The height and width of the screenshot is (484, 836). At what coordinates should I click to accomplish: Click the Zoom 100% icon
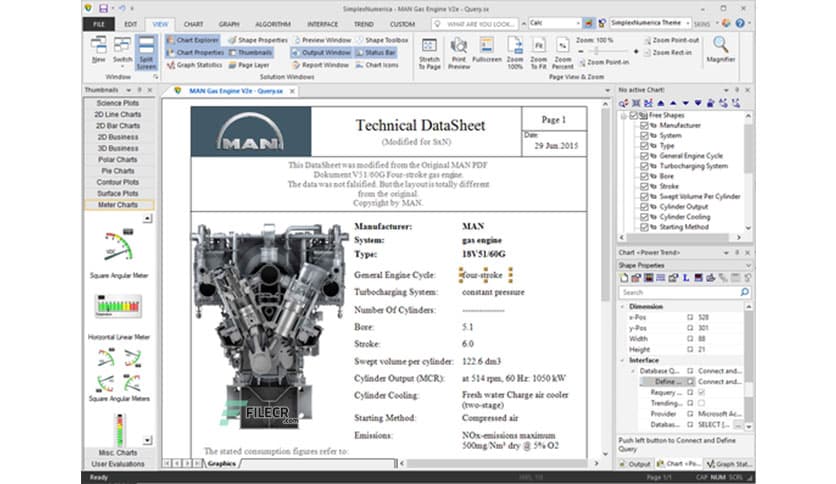[x=515, y=50]
